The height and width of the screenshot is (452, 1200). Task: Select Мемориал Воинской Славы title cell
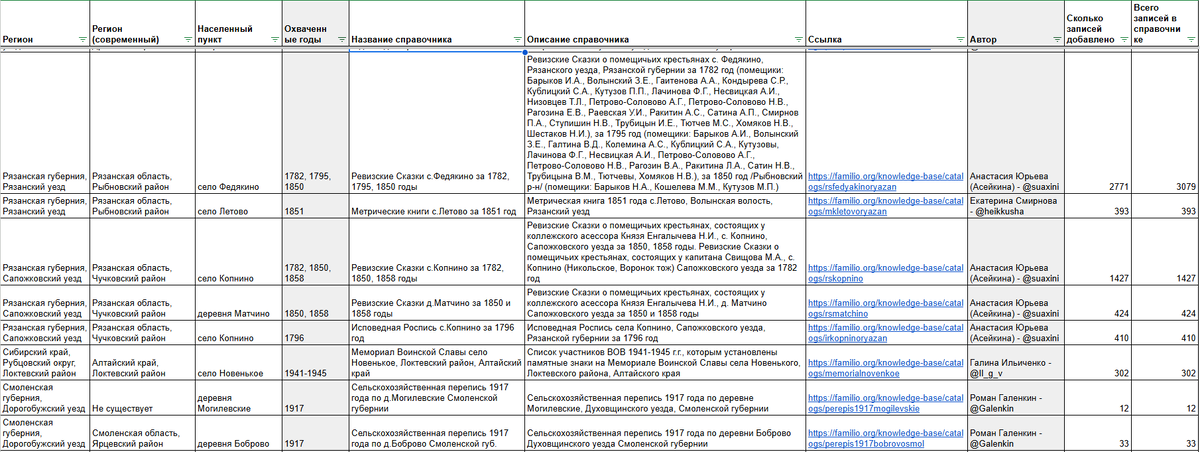(436, 362)
